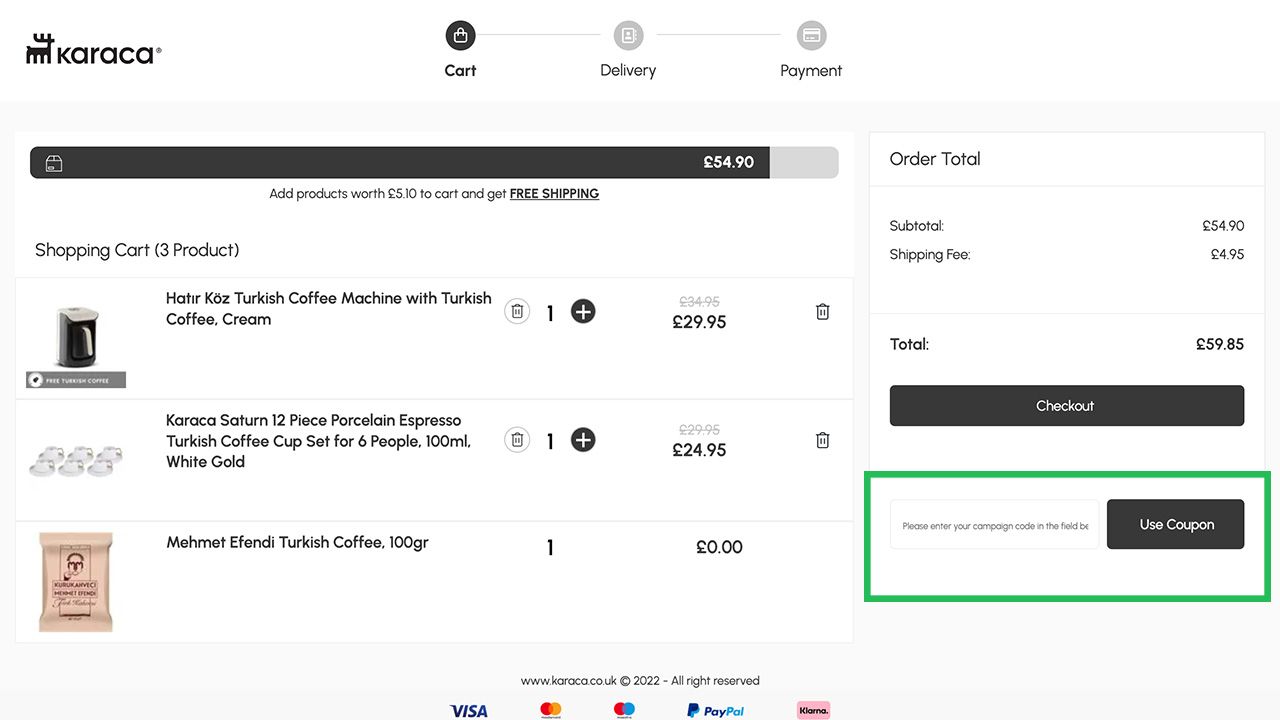Click the Maestro payment icon
The image size is (1280, 720).
click(625, 711)
